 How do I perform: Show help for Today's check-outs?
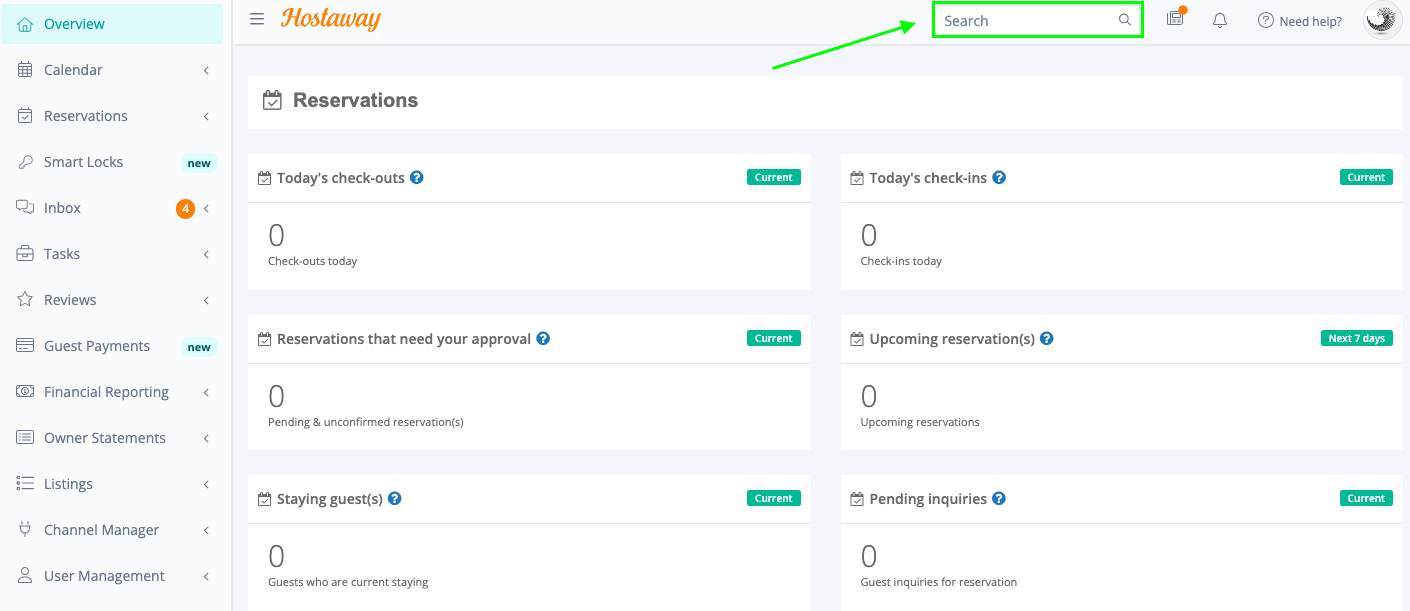(x=417, y=178)
